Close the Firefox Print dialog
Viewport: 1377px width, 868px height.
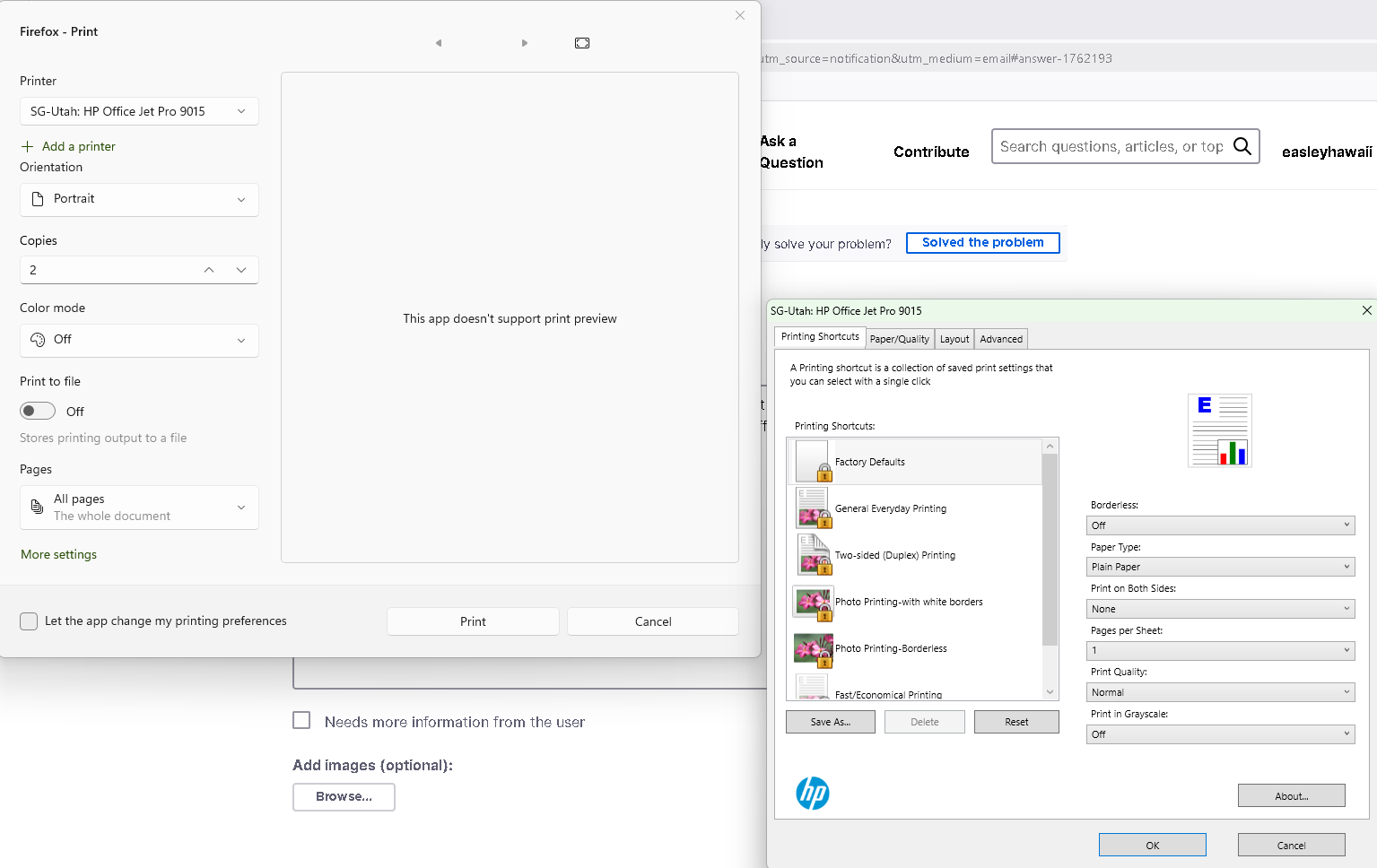[740, 15]
